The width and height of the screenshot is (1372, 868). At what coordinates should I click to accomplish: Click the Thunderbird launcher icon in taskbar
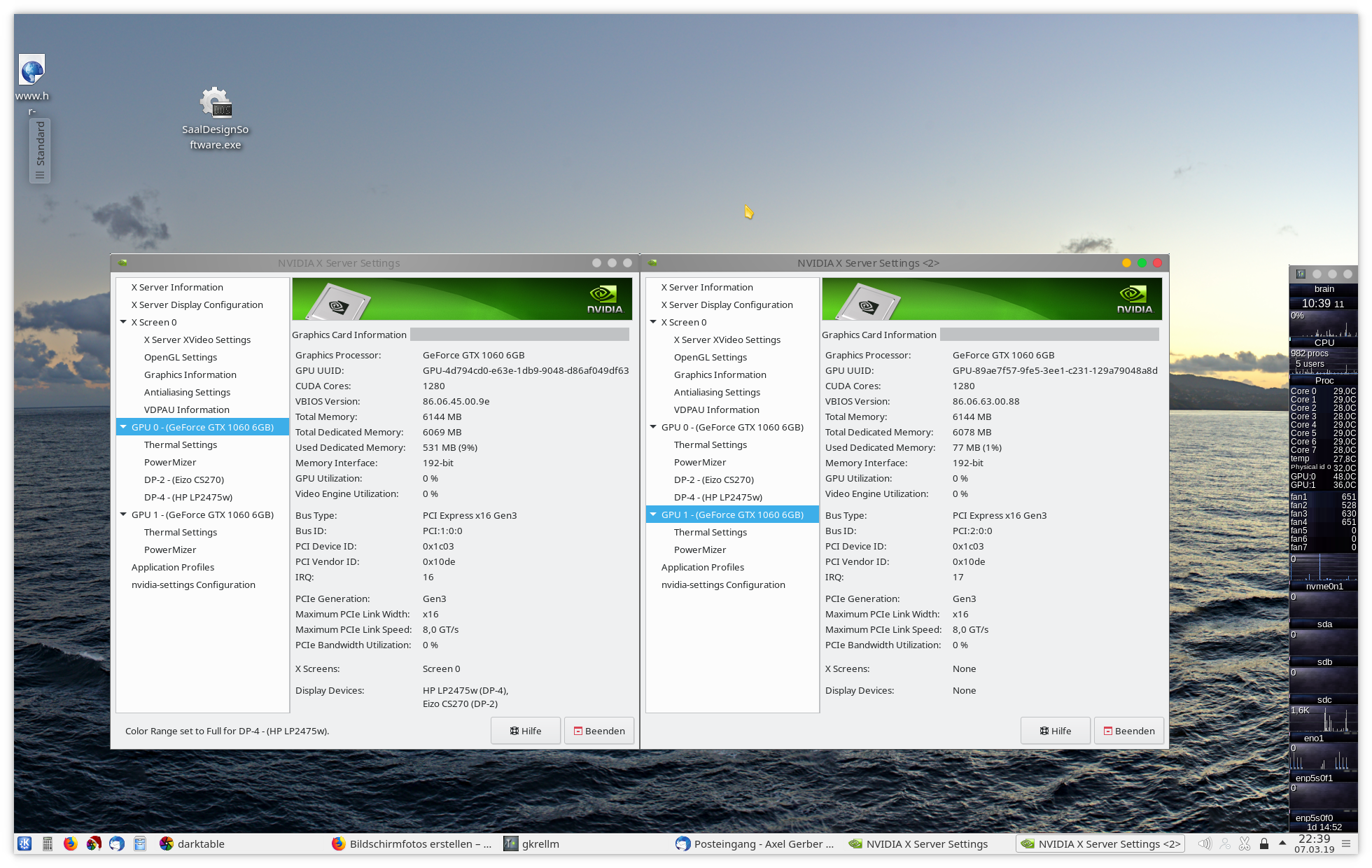tap(117, 843)
